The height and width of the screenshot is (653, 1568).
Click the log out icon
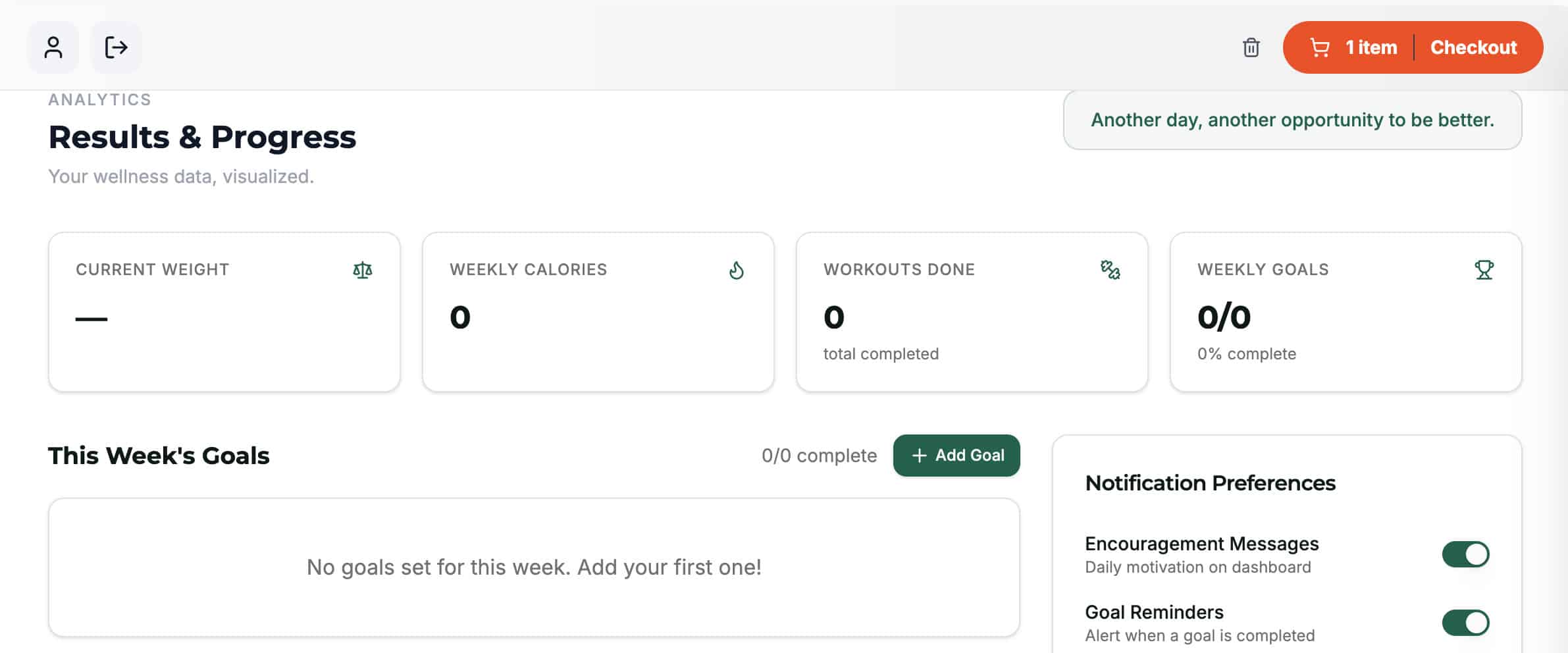[116, 47]
